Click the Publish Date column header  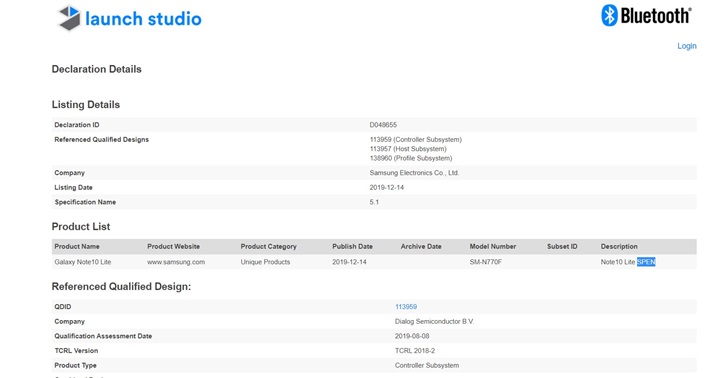pyautogui.click(x=352, y=247)
